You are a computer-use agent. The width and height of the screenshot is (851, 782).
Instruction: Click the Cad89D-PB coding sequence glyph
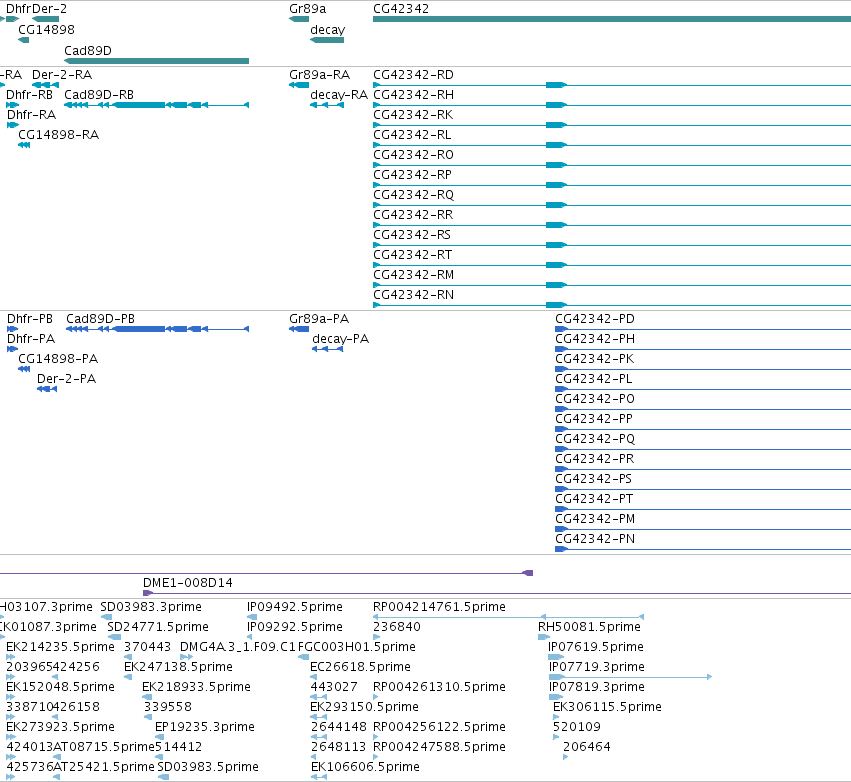pos(157,329)
